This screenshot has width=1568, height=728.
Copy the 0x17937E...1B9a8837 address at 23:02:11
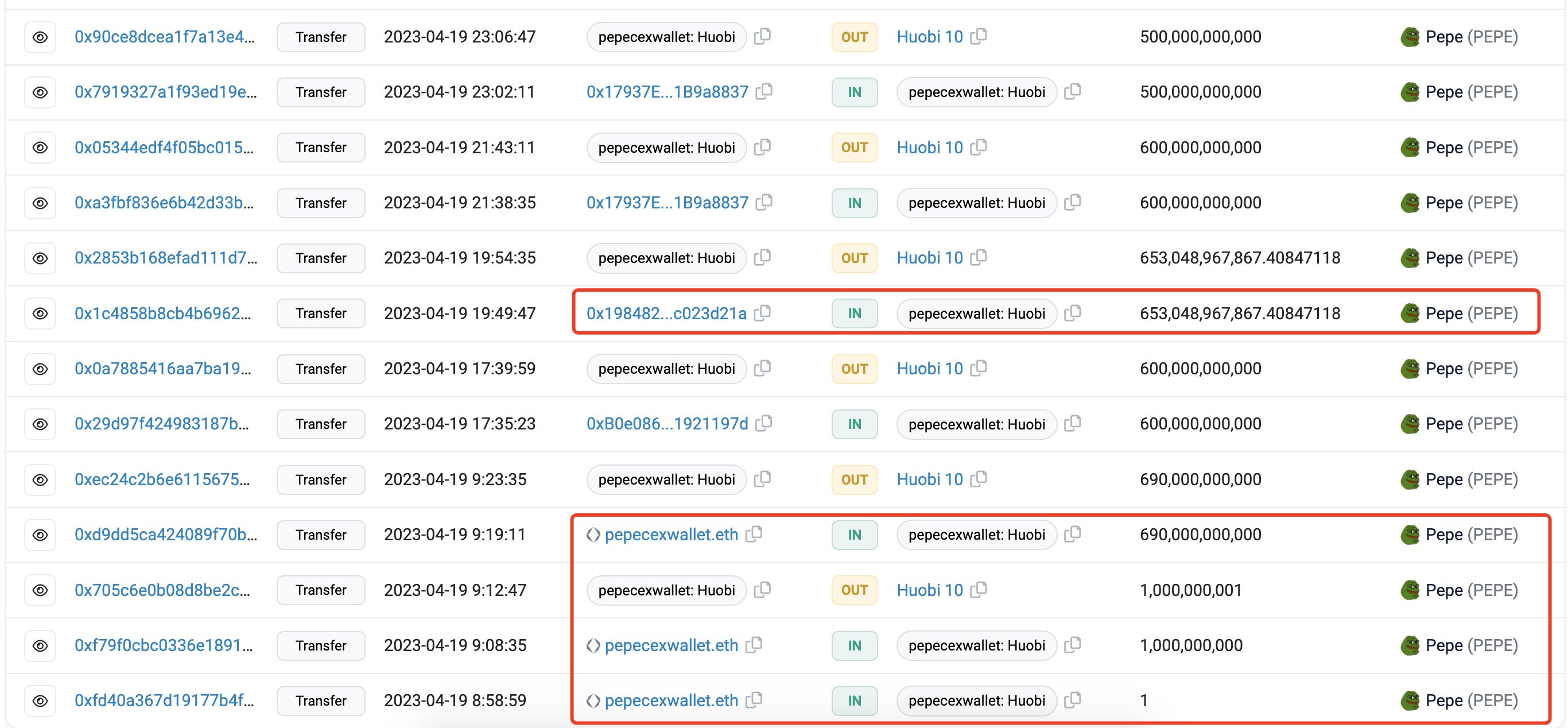click(764, 92)
